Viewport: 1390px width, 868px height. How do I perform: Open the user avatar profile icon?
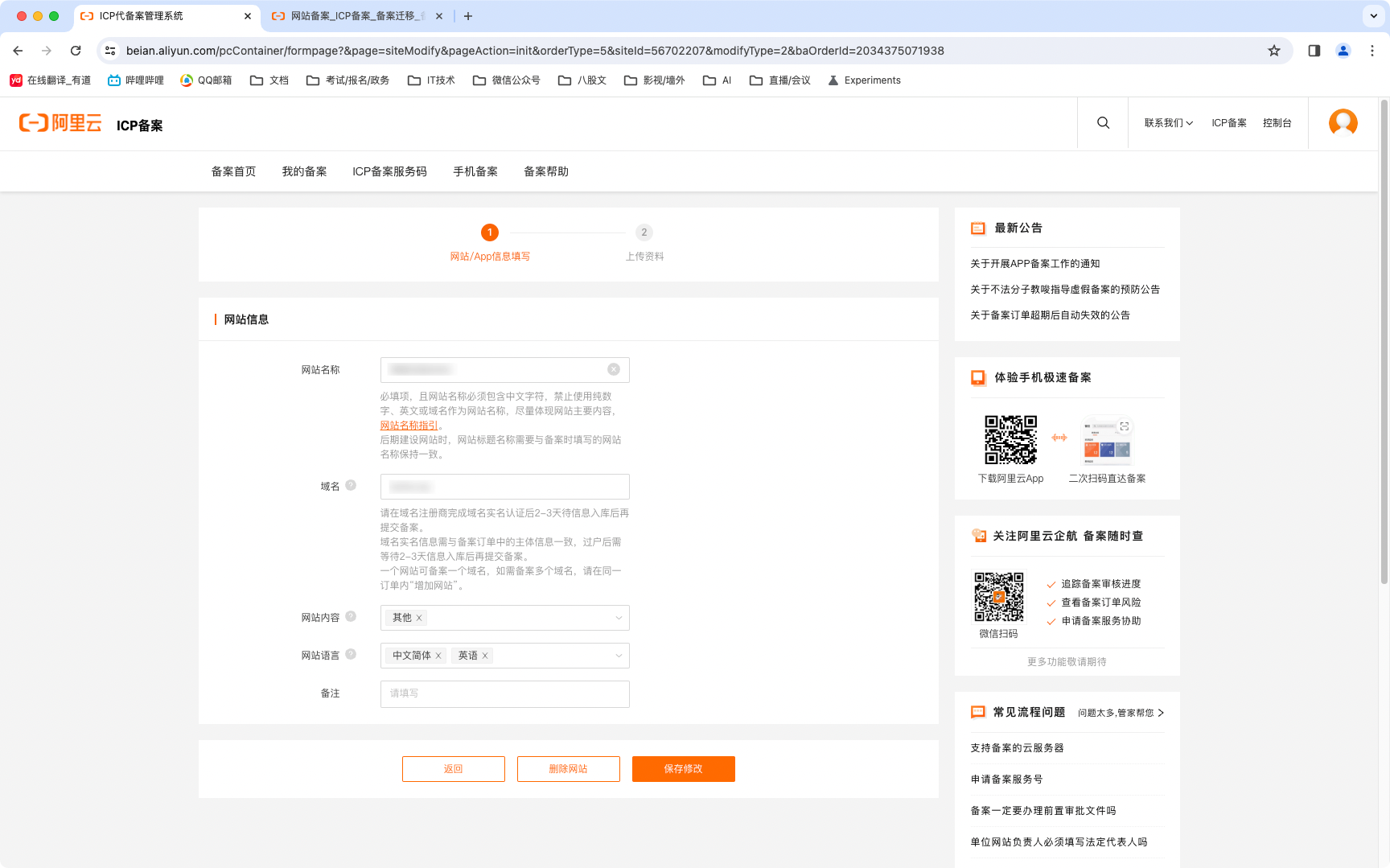1343,123
